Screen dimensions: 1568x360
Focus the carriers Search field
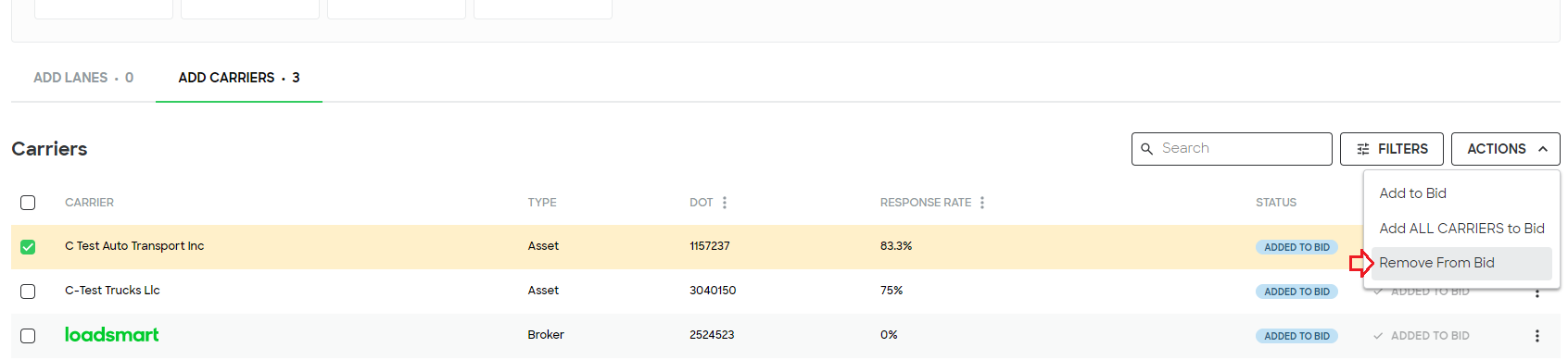[x=1232, y=149]
